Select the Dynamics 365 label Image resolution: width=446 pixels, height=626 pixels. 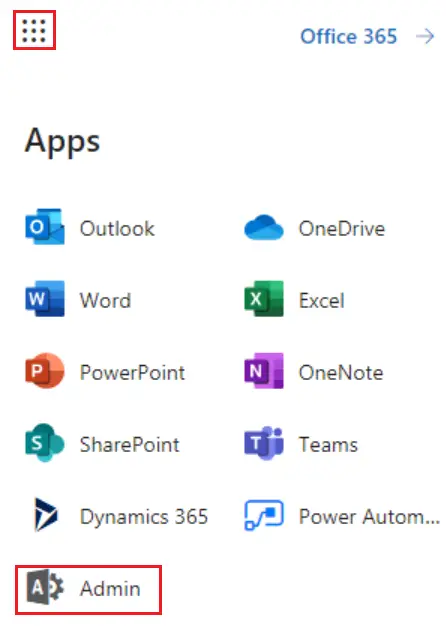point(144,517)
